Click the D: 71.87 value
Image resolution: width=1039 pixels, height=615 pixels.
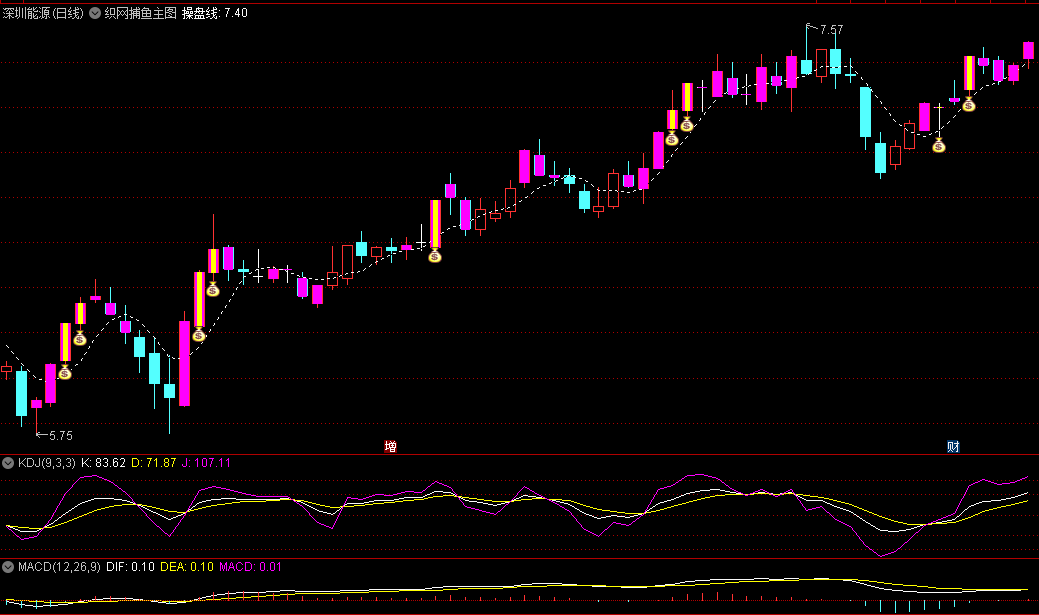pos(154,463)
